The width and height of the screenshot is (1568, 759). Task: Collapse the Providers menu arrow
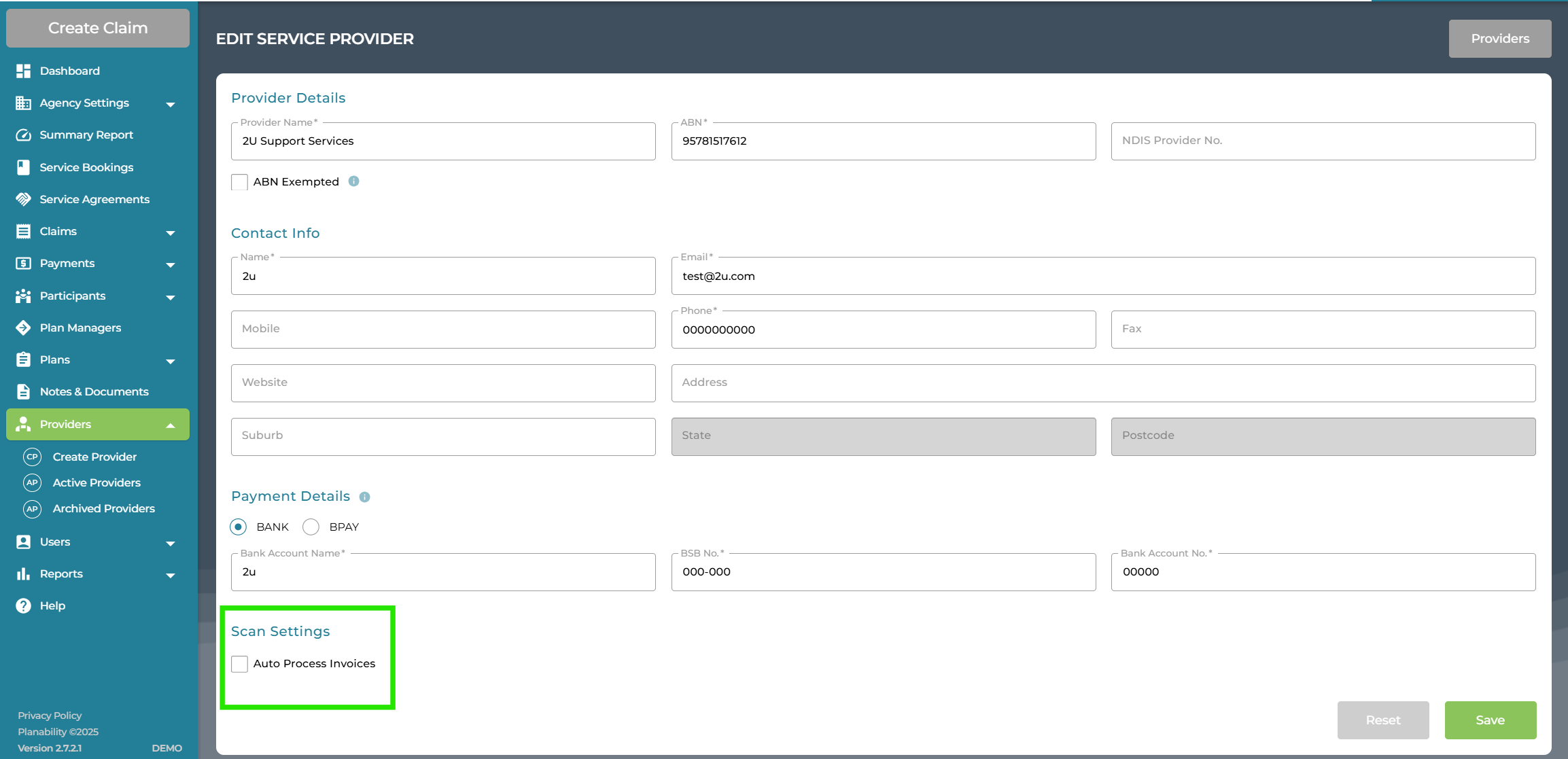(171, 425)
